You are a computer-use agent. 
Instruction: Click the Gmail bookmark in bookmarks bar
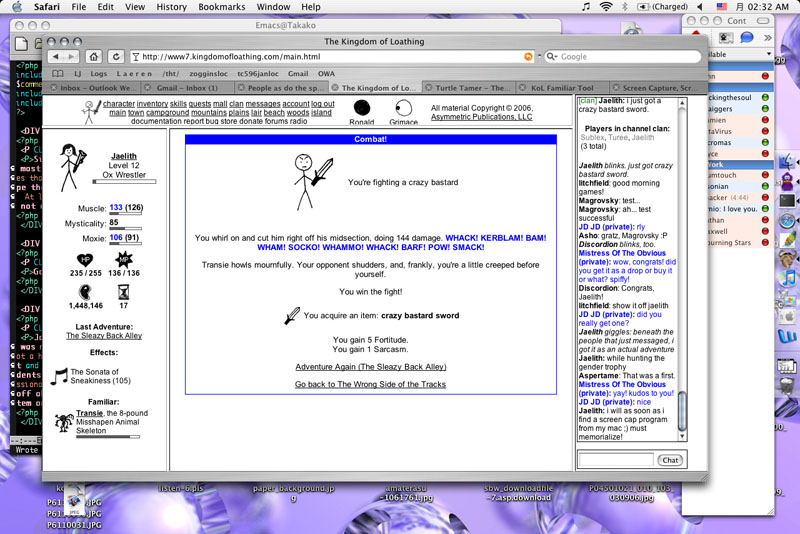point(298,73)
